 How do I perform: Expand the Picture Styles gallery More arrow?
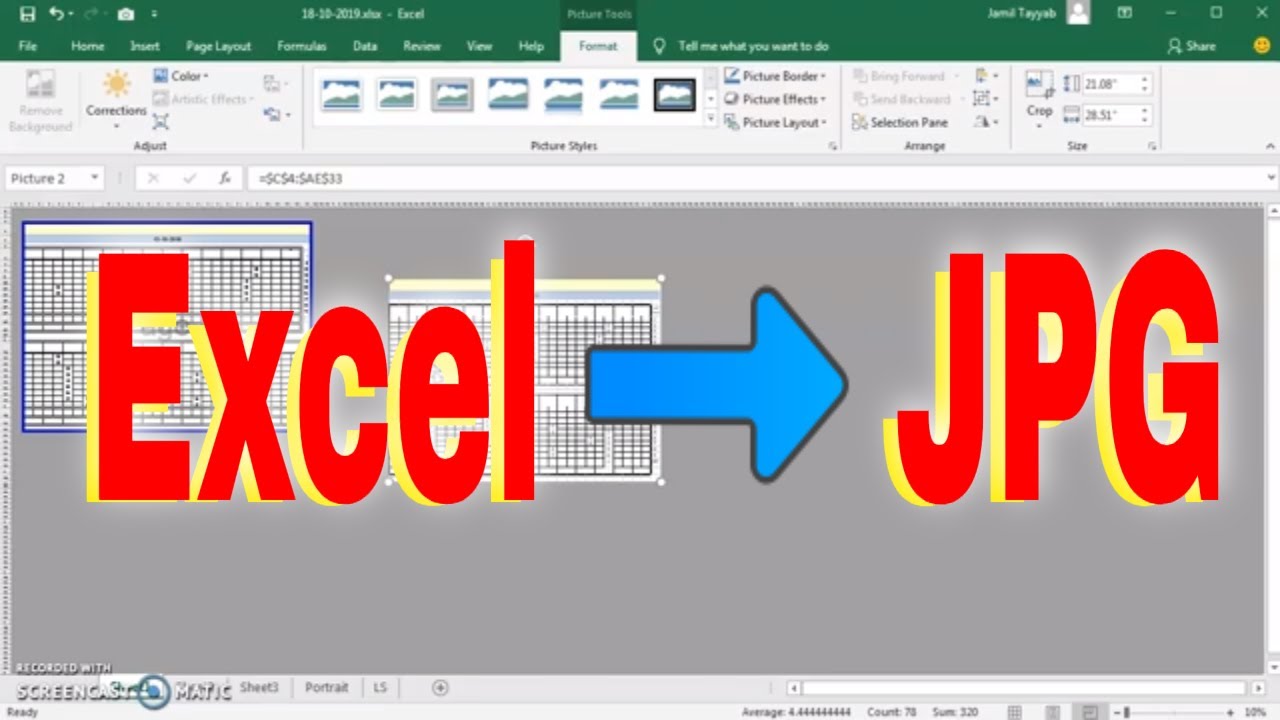pos(711,120)
